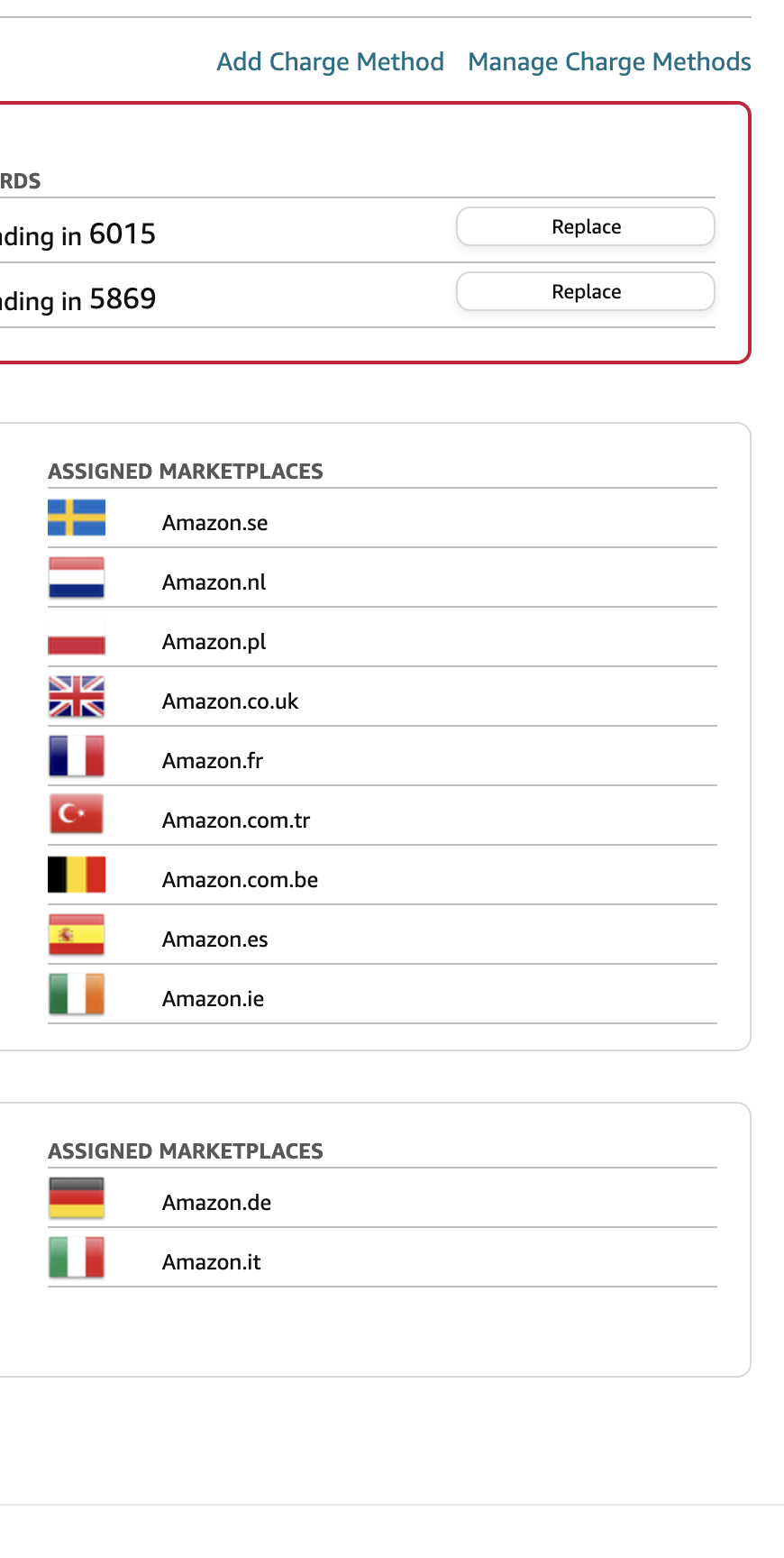
Task: Click the Amazon.com.be marketplace name
Action: (240, 880)
